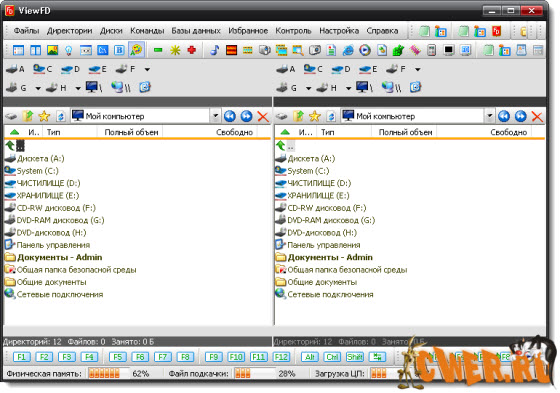Click the F5 function key button
Screen dimensions: 560x393
coord(118,357)
